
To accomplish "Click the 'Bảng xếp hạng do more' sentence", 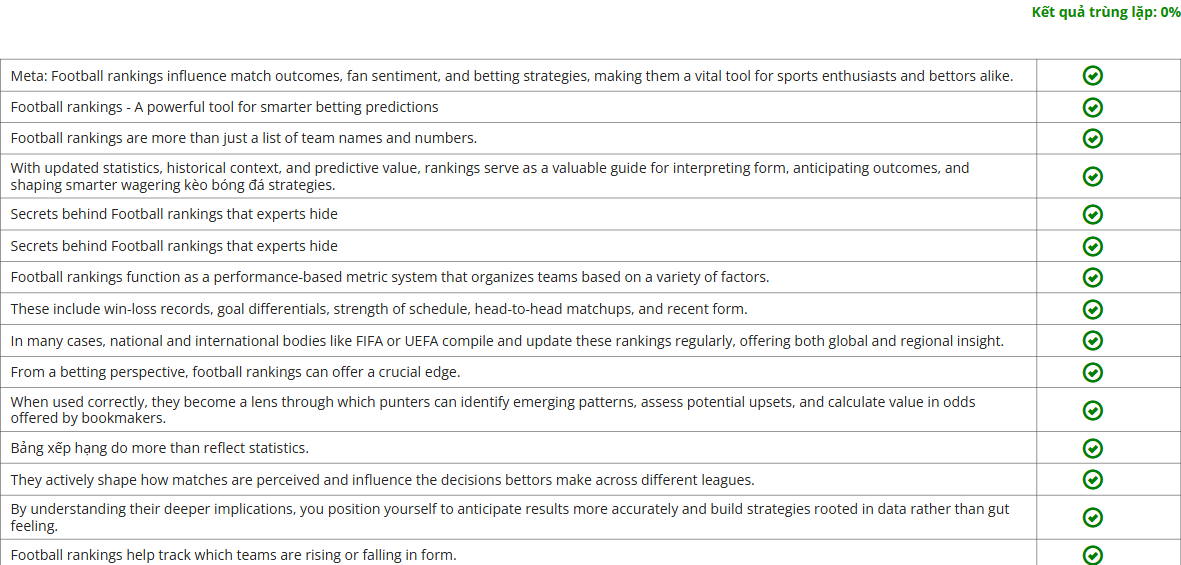I will (x=159, y=448).
